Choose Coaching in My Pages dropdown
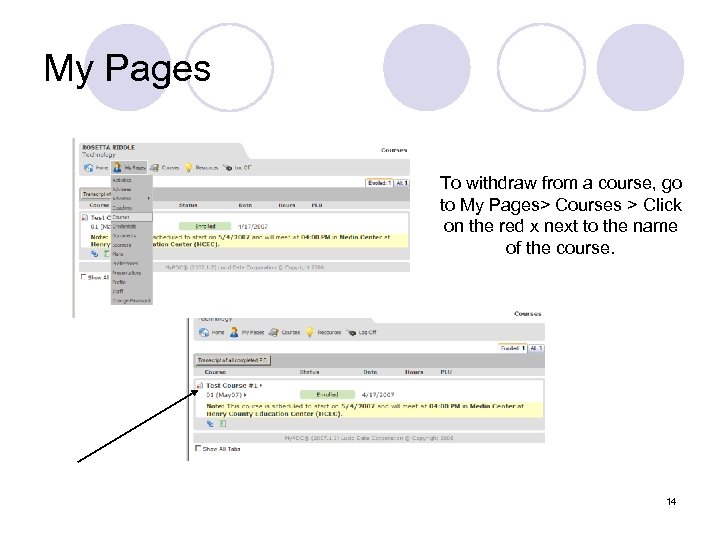This screenshot has height=540, width=720. point(132,208)
